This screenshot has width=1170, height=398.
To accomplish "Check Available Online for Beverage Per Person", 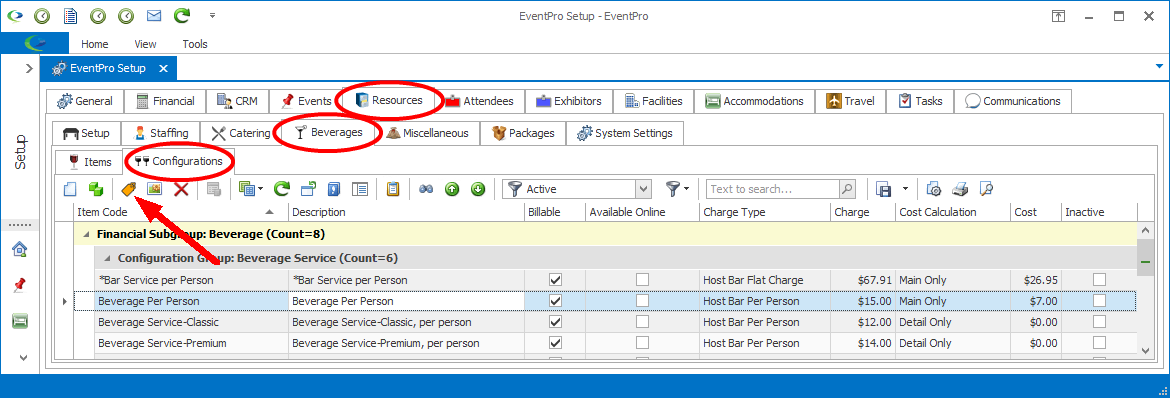I will pyautogui.click(x=642, y=301).
